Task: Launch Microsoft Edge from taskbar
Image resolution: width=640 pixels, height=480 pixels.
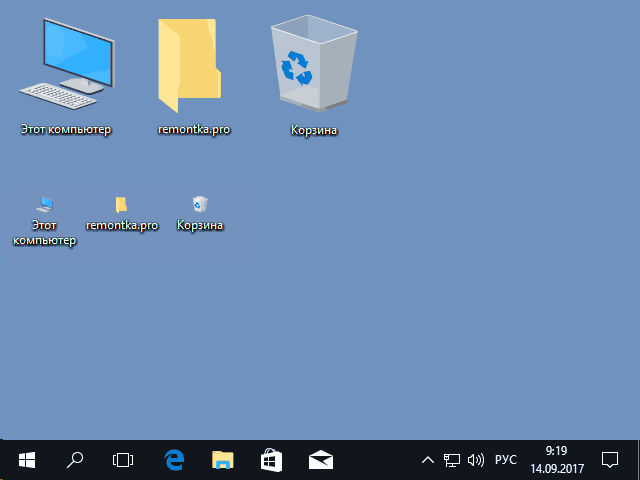Action: point(174,460)
